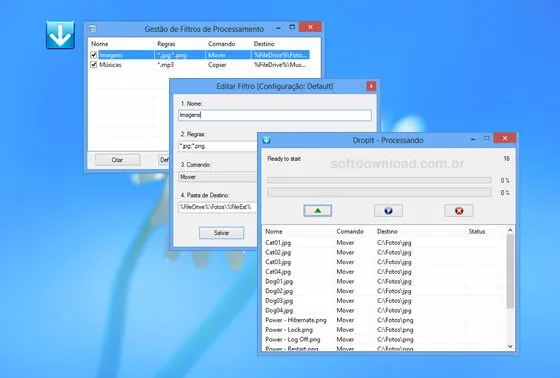
Task: Minimize the DropIt Processando window
Action: [x=473, y=139]
